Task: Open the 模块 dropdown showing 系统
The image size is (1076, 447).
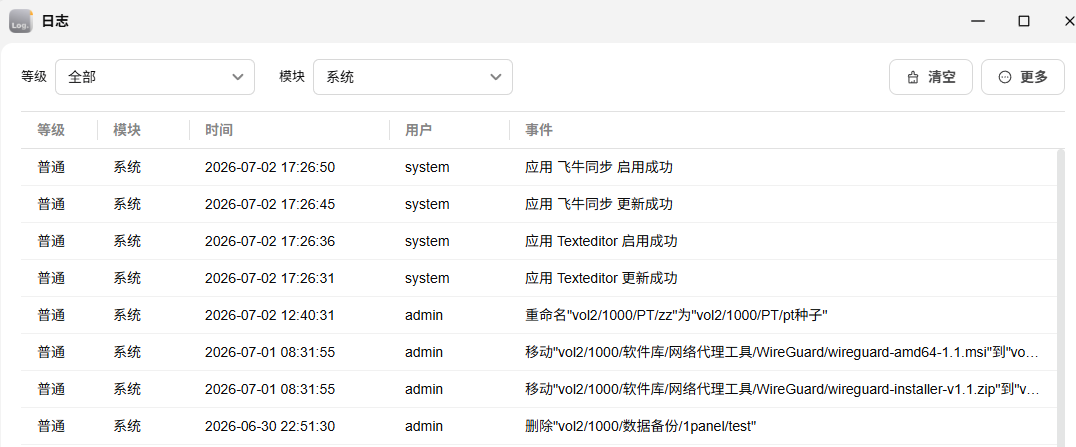Action: [x=413, y=77]
